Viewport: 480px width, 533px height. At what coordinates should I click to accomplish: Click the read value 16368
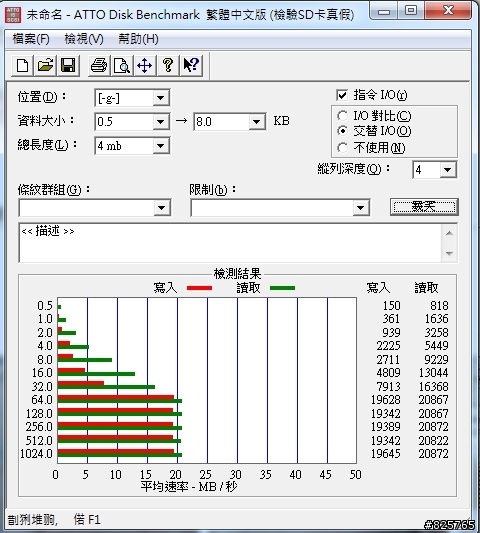coord(433,386)
